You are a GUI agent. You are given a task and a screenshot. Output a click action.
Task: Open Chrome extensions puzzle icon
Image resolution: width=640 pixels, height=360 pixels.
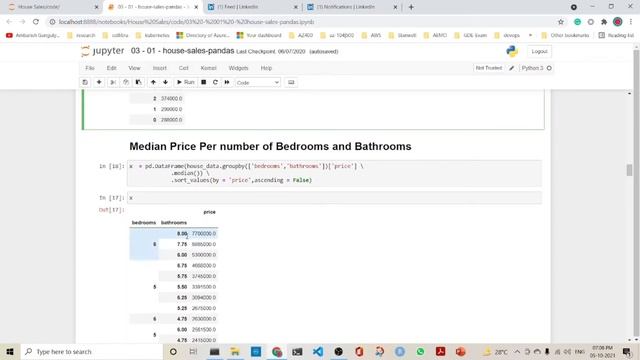click(x=604, y=22)
